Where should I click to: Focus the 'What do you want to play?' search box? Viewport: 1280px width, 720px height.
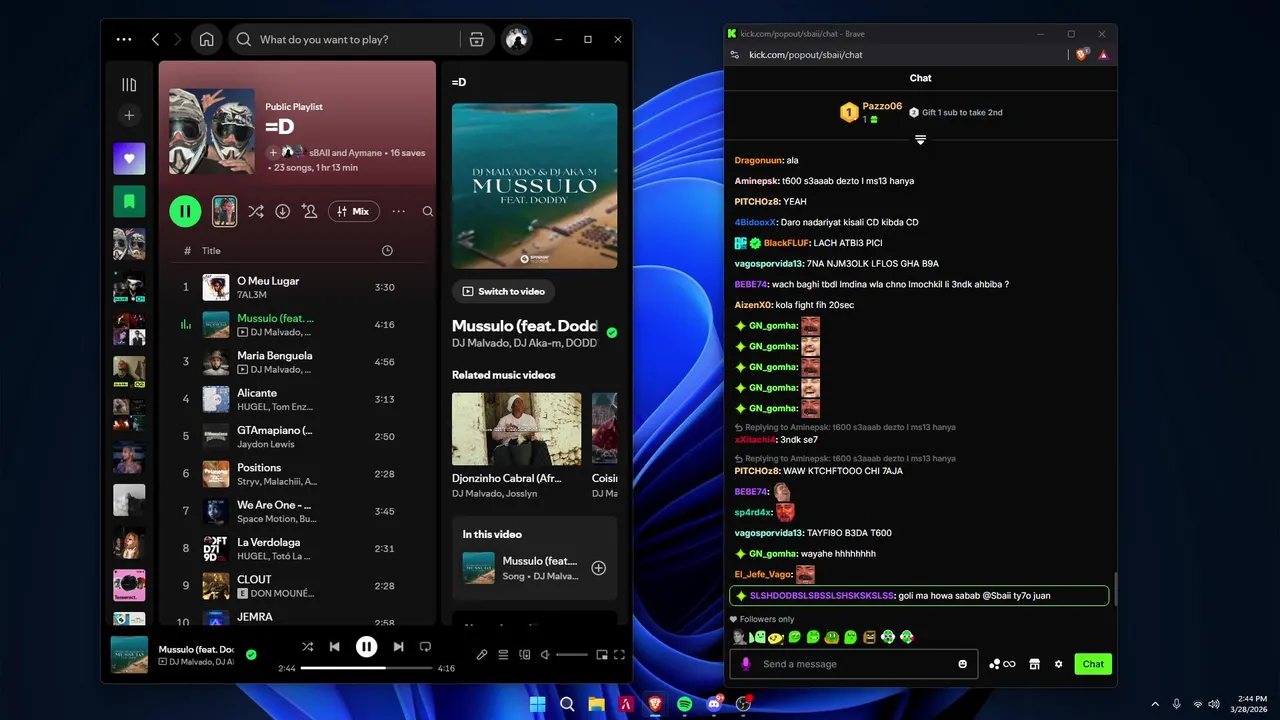(x=350, y=40)
